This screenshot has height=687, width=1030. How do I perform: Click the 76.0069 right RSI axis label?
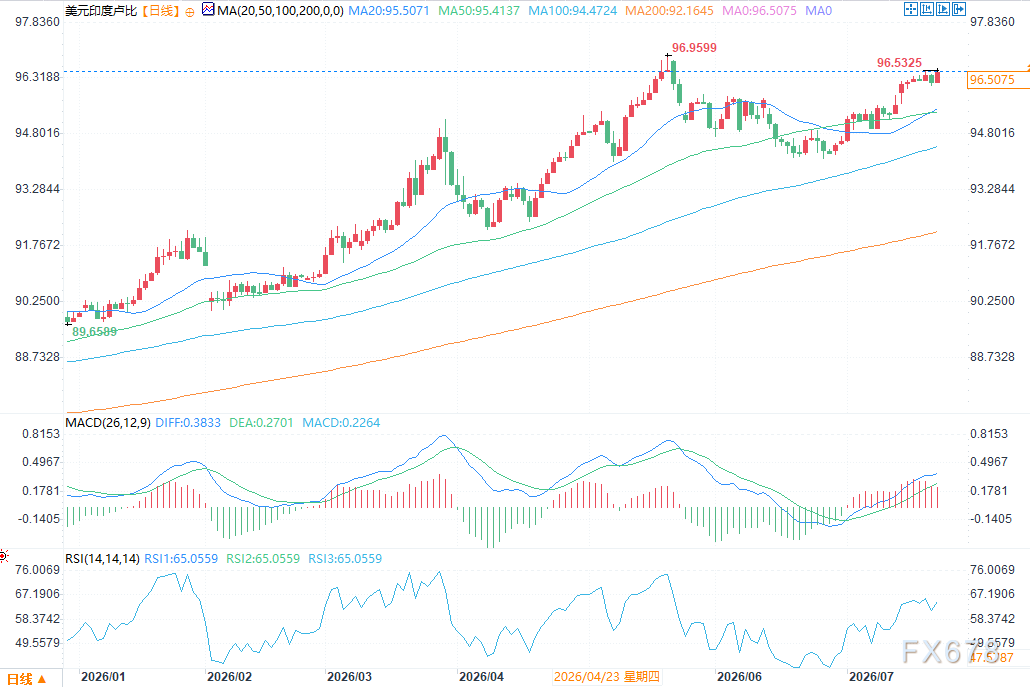coord(992,569)
